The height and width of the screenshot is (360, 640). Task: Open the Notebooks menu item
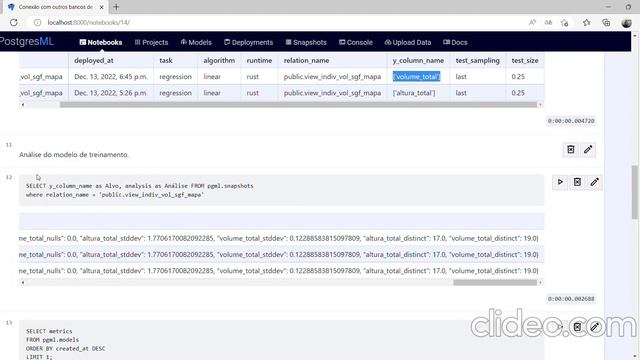(x=101, y=42)
